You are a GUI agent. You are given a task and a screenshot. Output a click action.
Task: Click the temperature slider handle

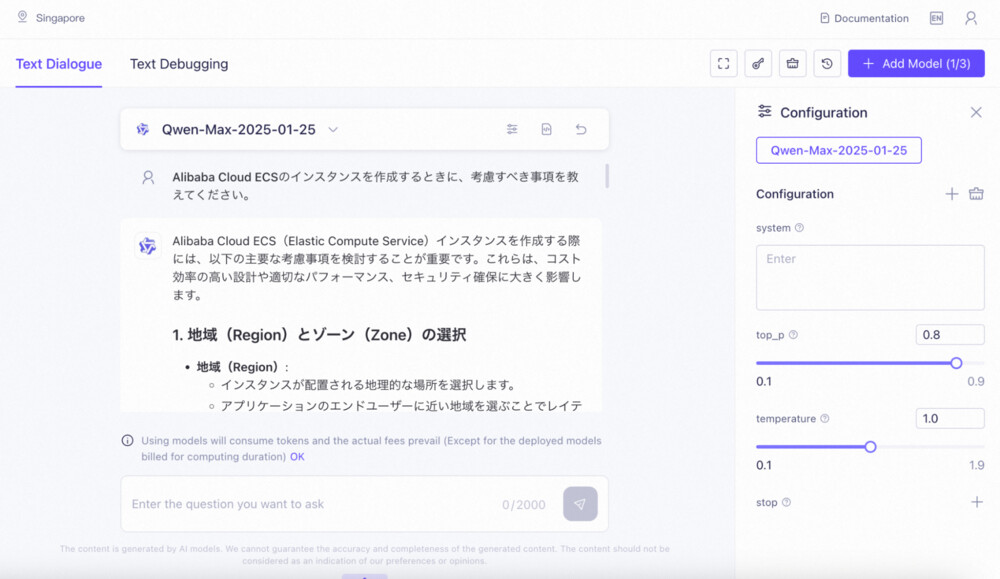click(870, 447)
